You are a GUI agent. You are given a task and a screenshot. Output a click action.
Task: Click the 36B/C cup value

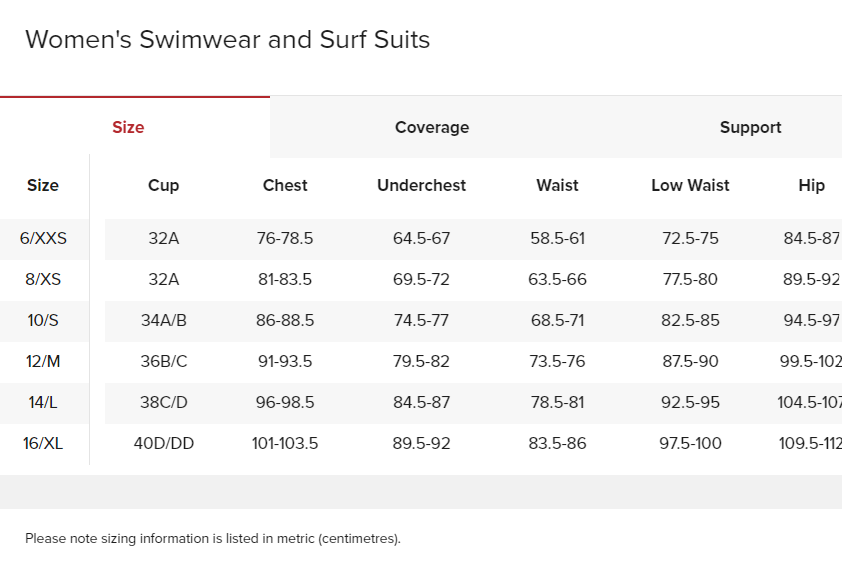[x=164, y=361]
